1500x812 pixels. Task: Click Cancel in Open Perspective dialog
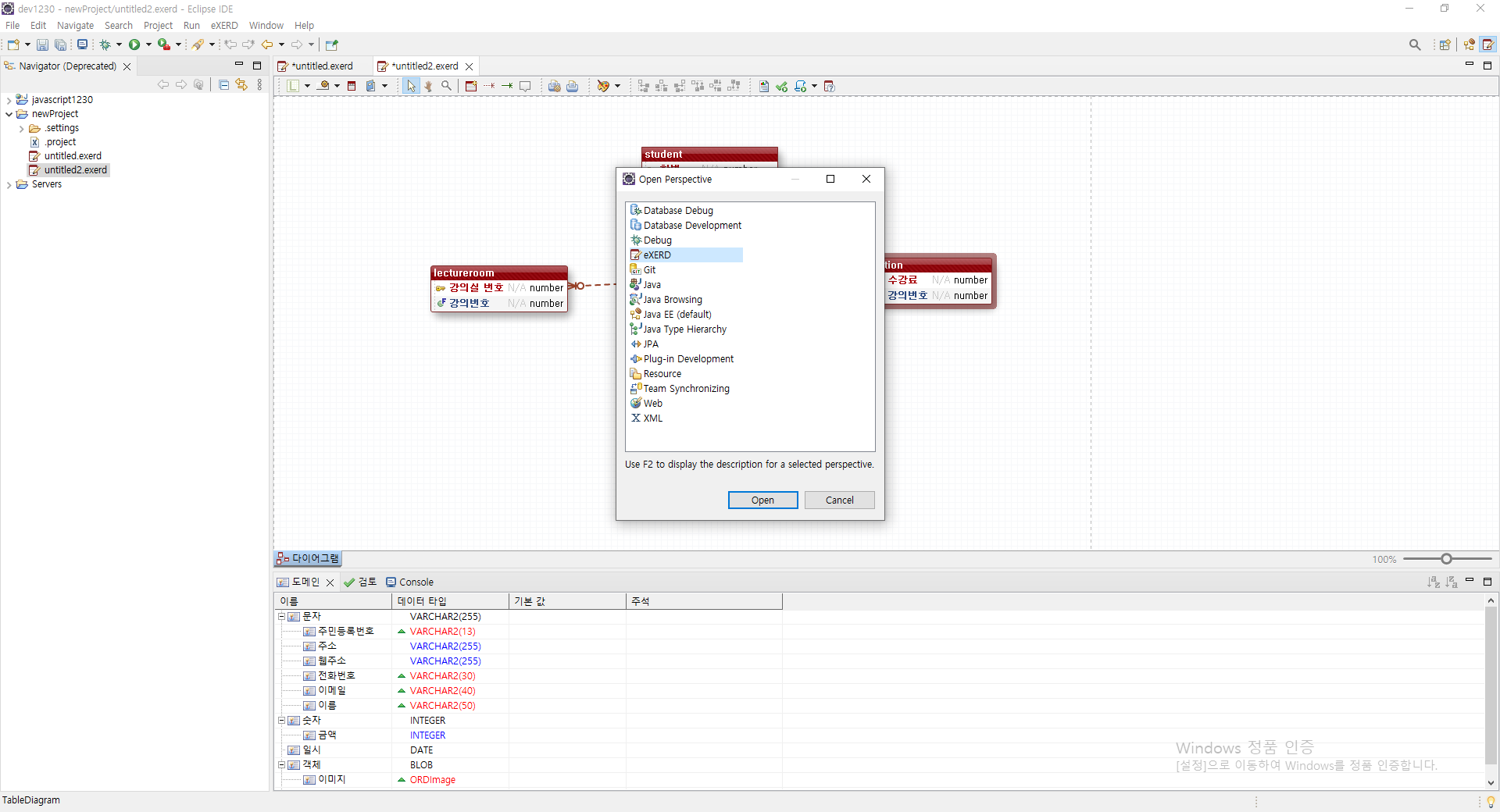840,500
